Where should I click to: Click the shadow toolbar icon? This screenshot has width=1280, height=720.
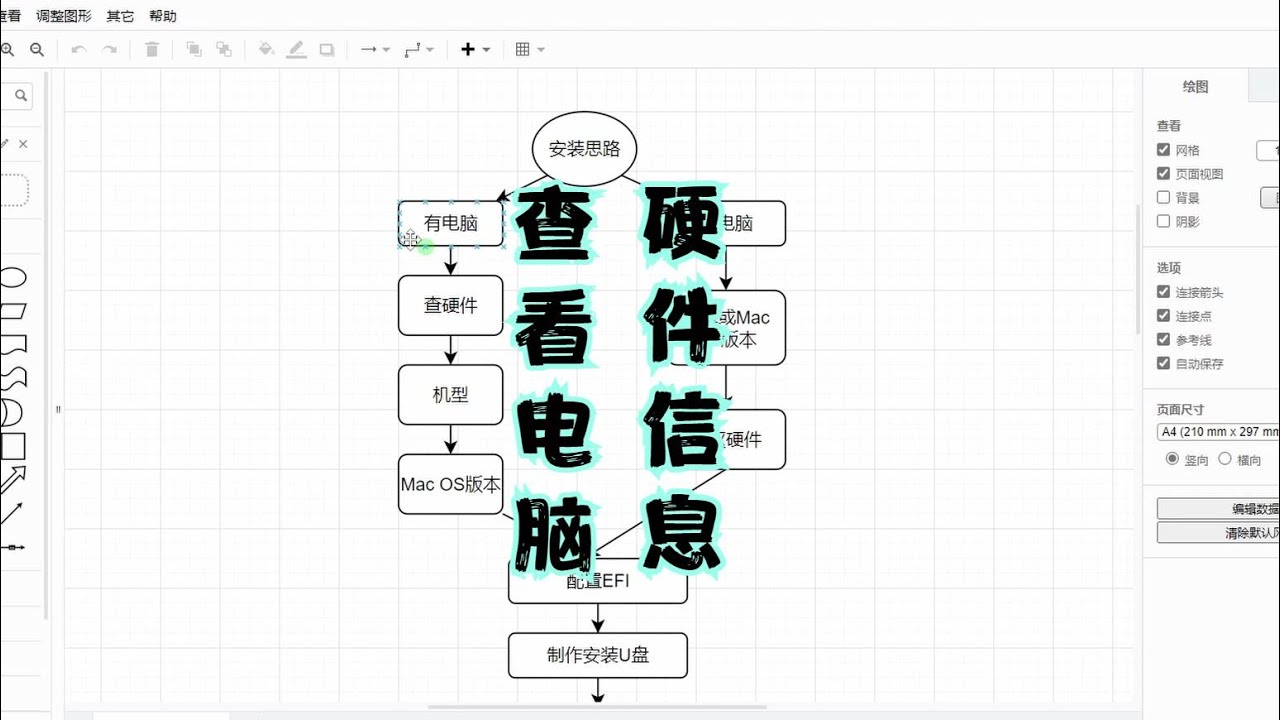coord(327,49)
